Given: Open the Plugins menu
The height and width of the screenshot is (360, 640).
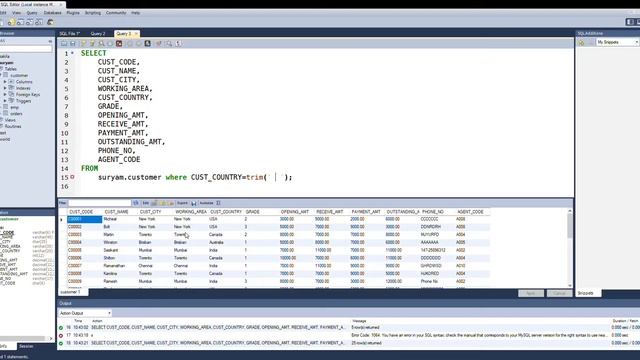Looking at the screenshot, I should (73, 13).
